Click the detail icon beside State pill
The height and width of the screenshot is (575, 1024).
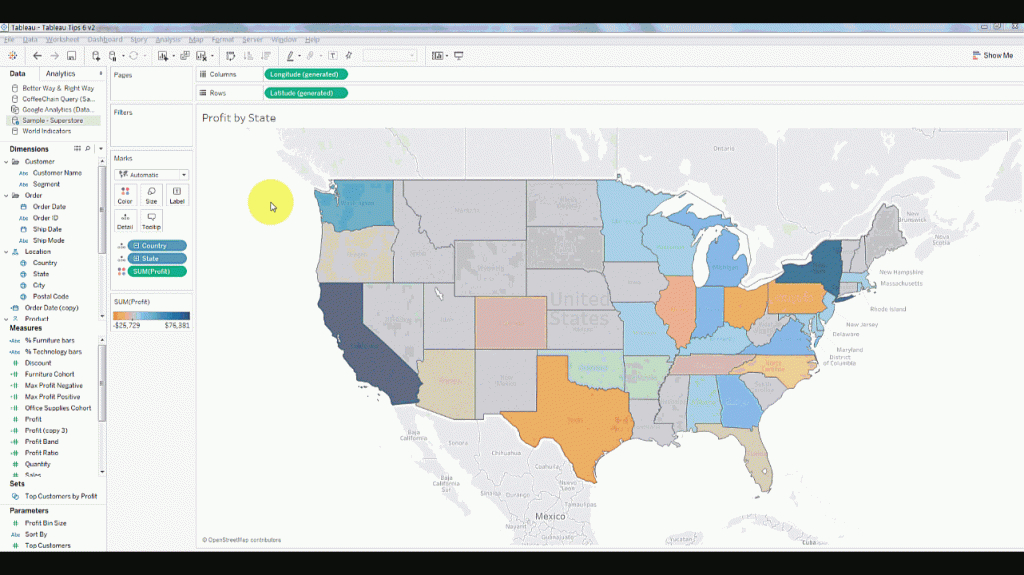point(121,259)
